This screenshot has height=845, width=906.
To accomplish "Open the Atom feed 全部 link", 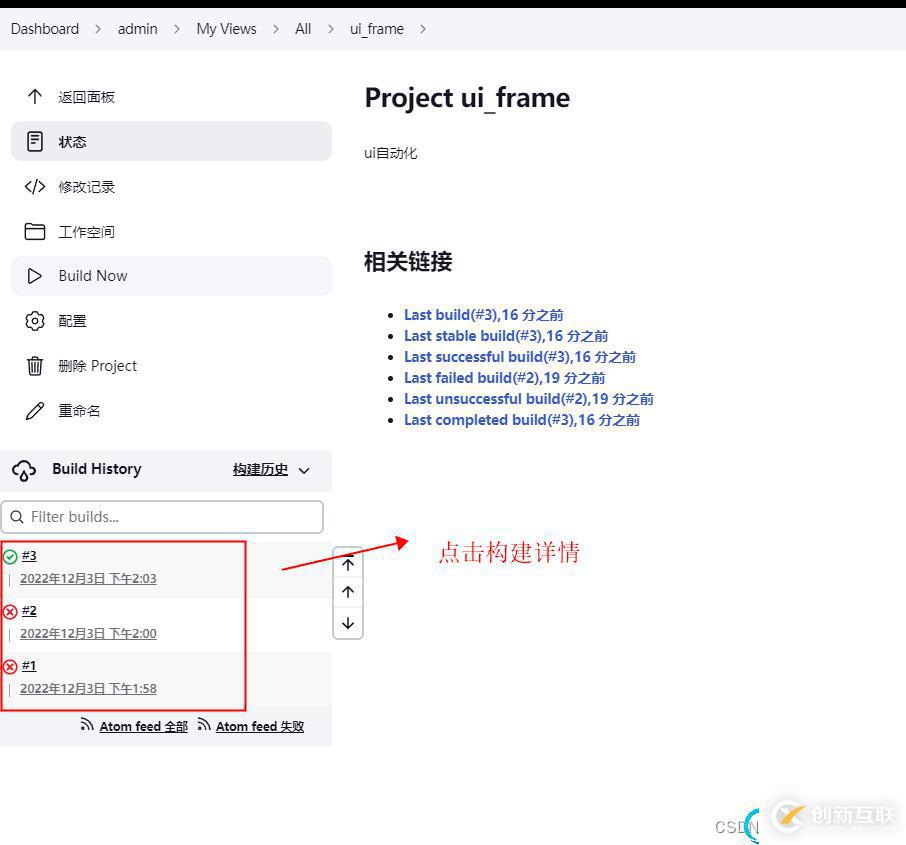I will (144, 727).
